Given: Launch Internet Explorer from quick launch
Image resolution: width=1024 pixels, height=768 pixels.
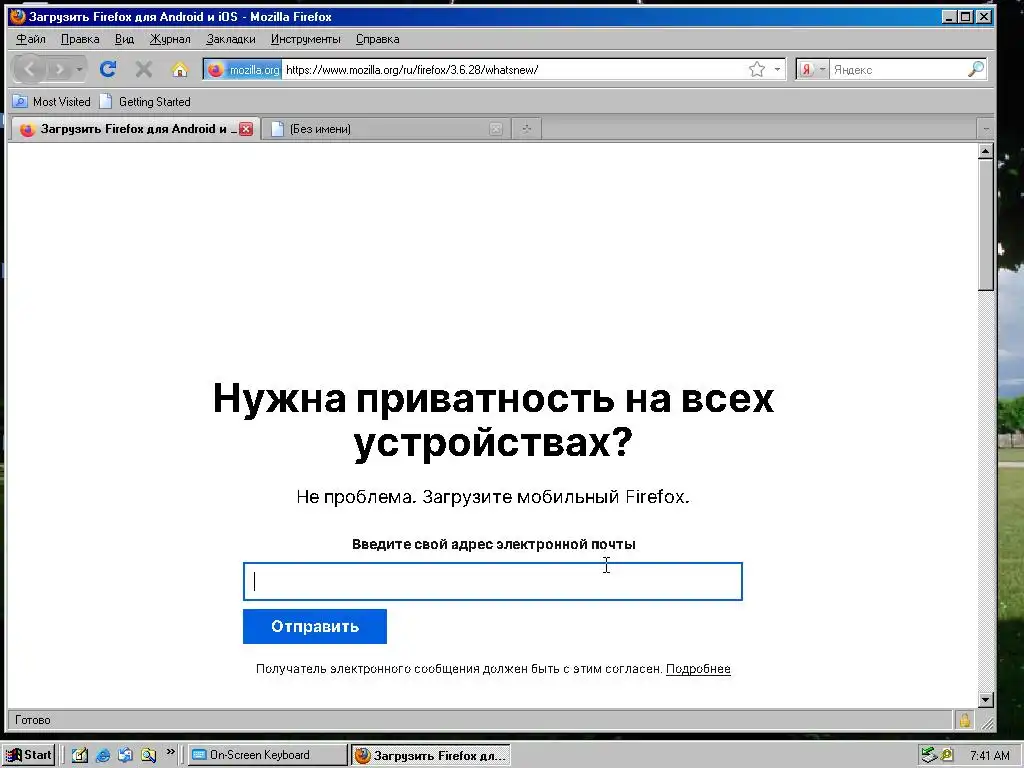Looking at the screenshot, I should [103, 756].
